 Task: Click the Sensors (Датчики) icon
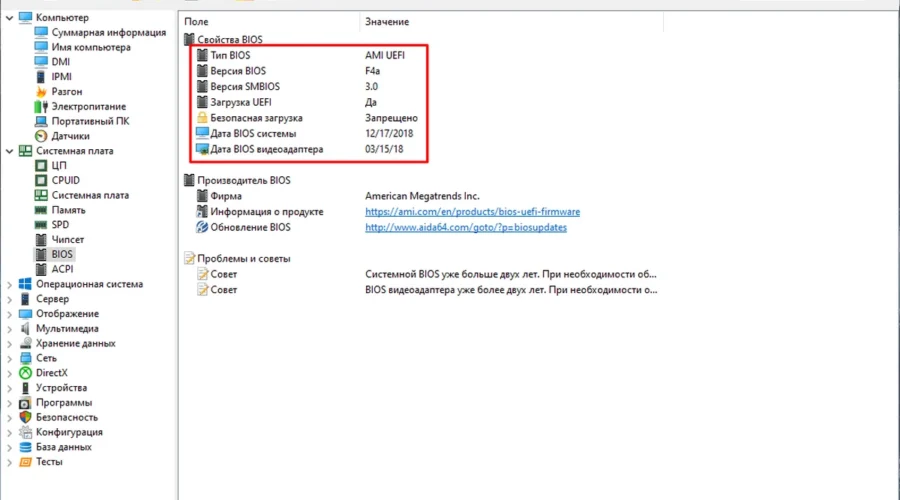[x=41, y=136]
